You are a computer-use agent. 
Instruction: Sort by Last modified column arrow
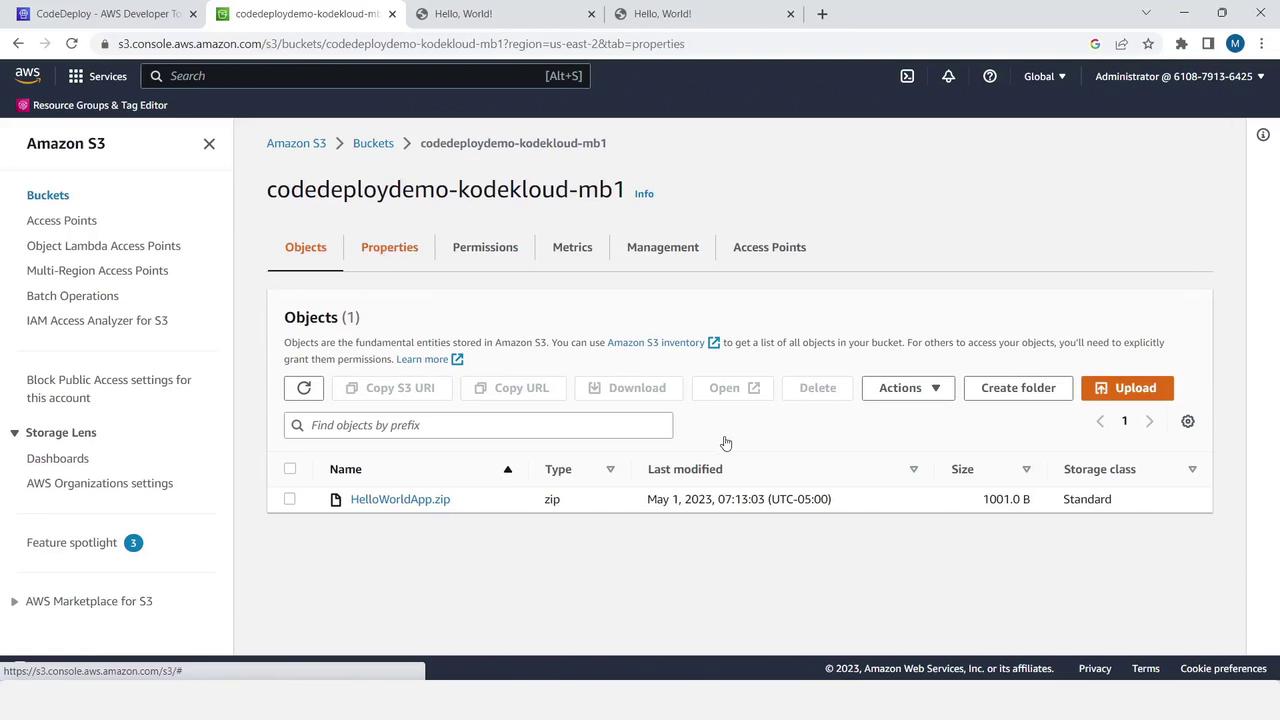(913, 469)
